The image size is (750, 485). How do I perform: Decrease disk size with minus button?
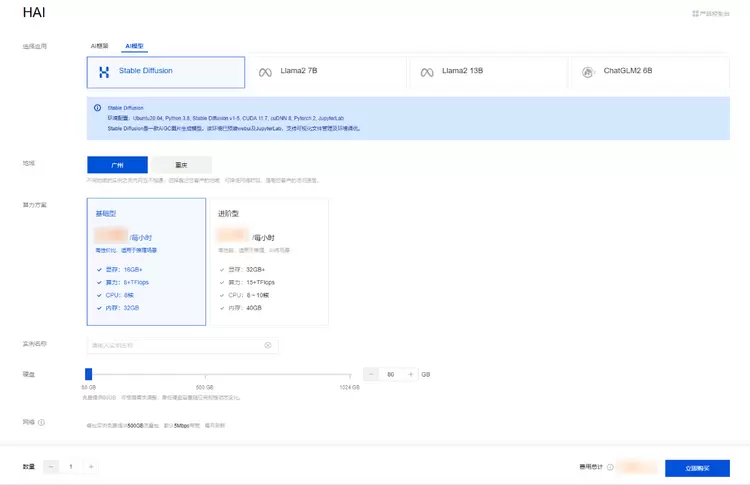tap(371, 374)
